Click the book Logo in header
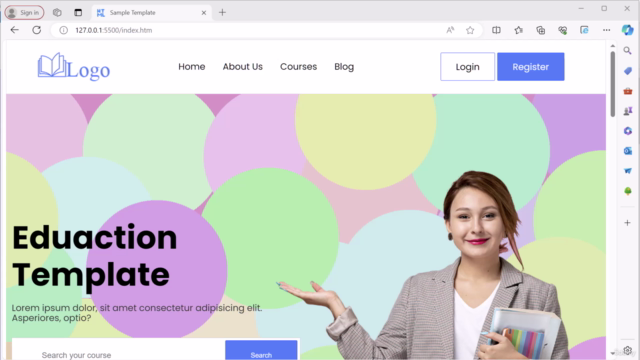 (73, 67)
